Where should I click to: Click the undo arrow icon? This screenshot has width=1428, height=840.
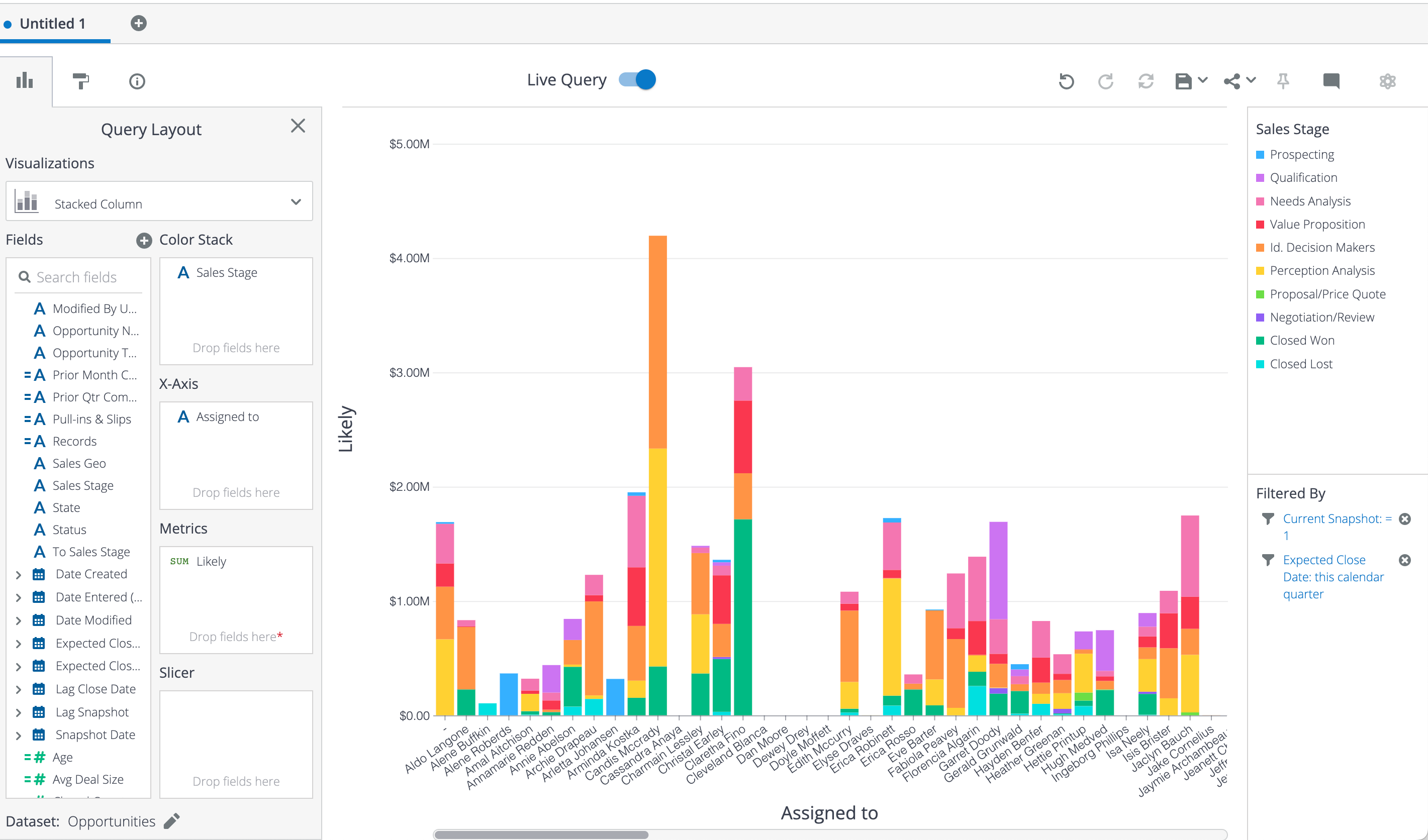coord(1066,81)
